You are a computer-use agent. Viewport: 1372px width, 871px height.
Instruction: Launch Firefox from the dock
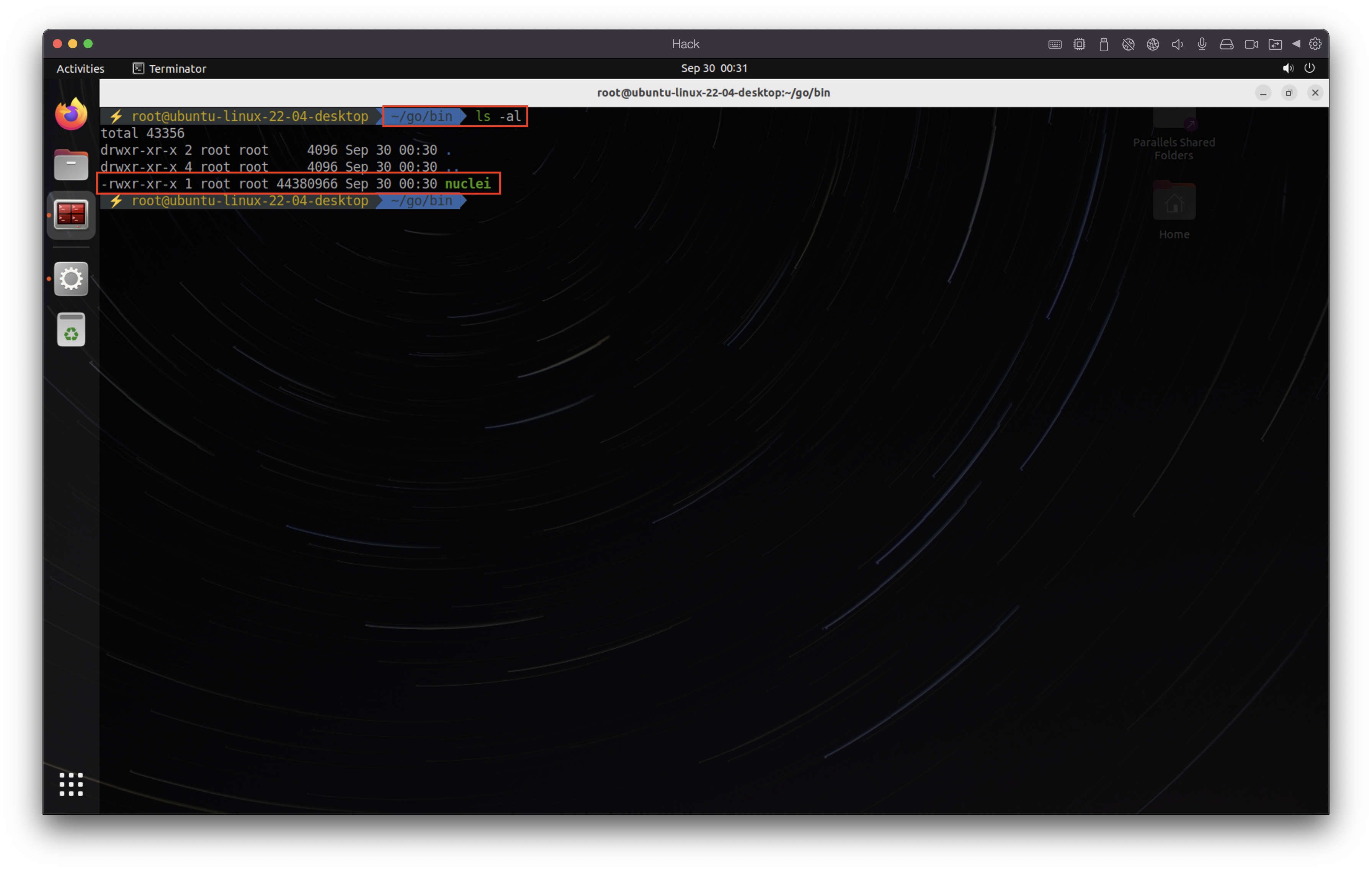71,114
